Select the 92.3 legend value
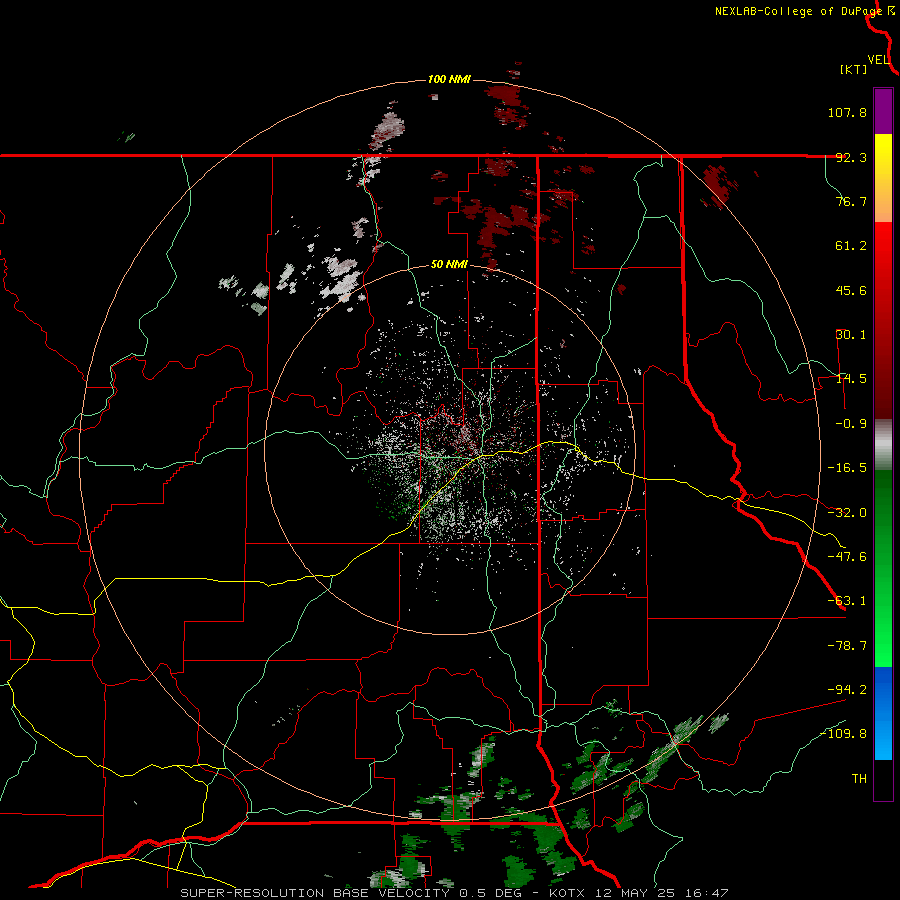Image resolution: width=900 pixels, height=900 pixels. (x=851, y=157)
